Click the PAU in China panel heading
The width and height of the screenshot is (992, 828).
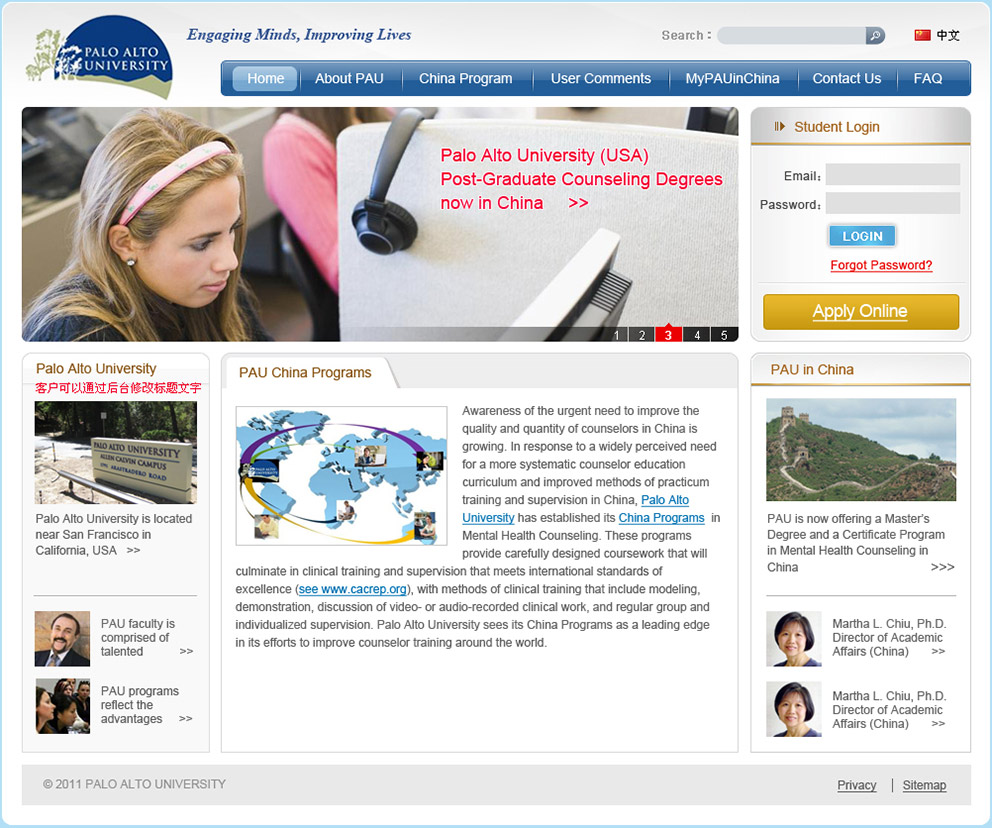(812, 369)
